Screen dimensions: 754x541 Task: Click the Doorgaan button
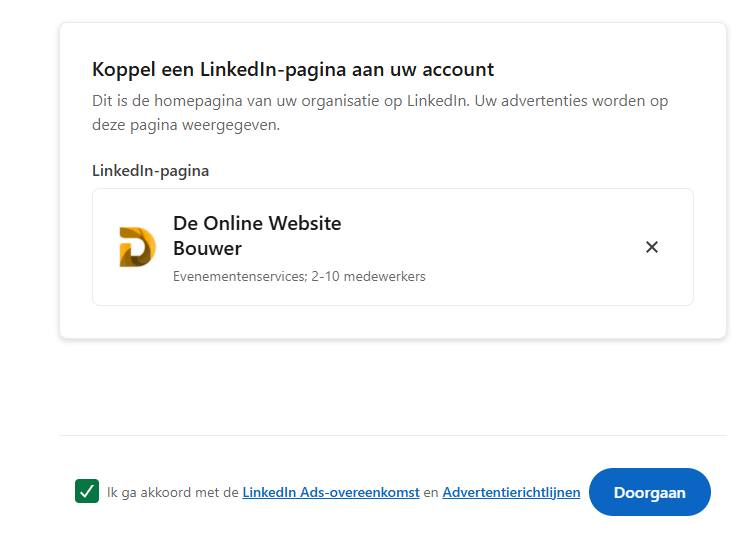(650, 492)
